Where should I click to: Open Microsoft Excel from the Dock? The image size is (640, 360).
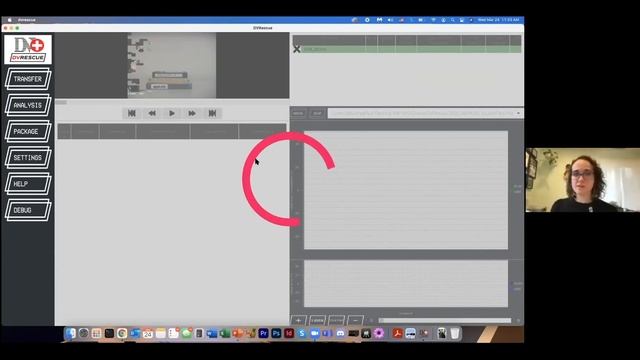(x=225, y=333)
